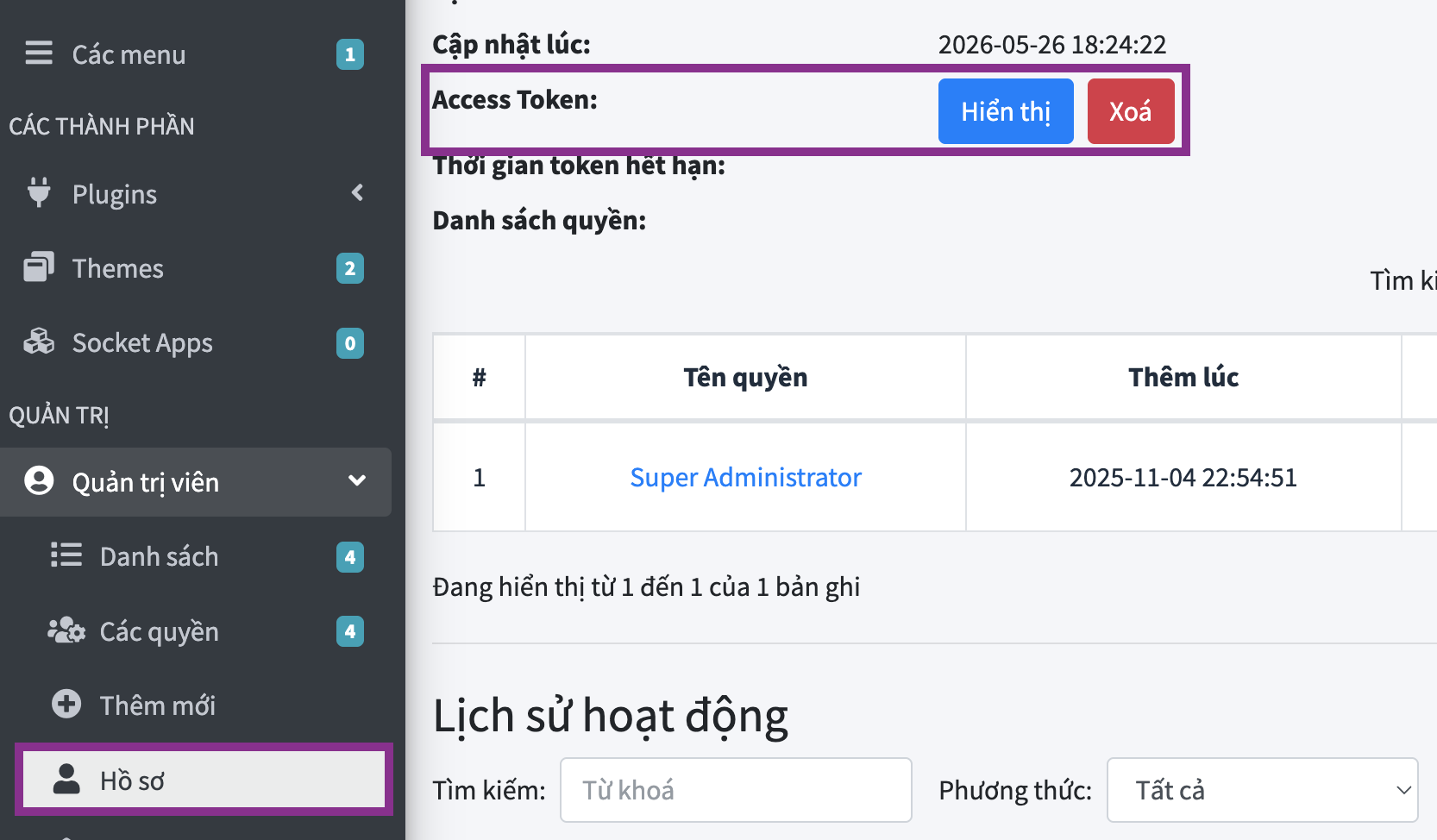Show the access token with Hiển thị
1437x840 pixels.
(1006, 111)
